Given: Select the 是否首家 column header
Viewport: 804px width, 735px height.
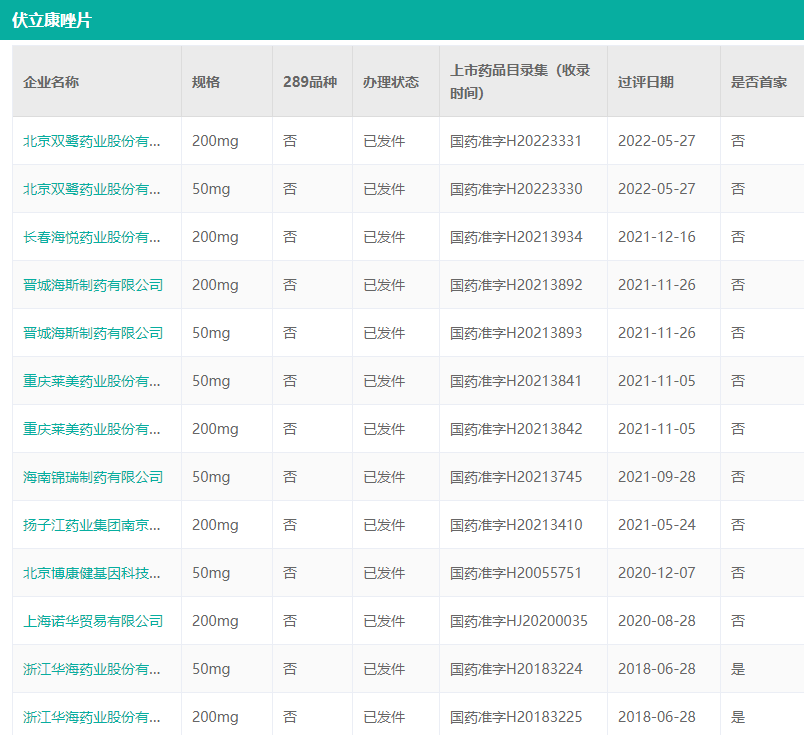Looking at the screenshot, I should tap(758, 82).
